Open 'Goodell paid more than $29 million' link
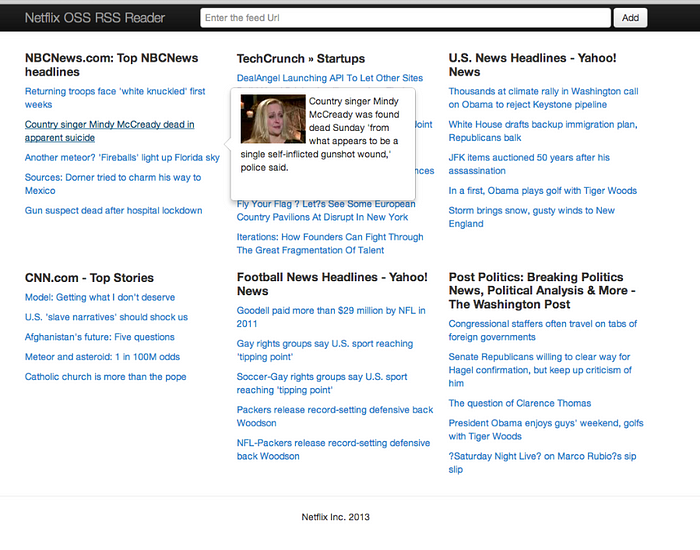Image resolution: width=700 pixels, height=550 pixels. click(331, 317)
